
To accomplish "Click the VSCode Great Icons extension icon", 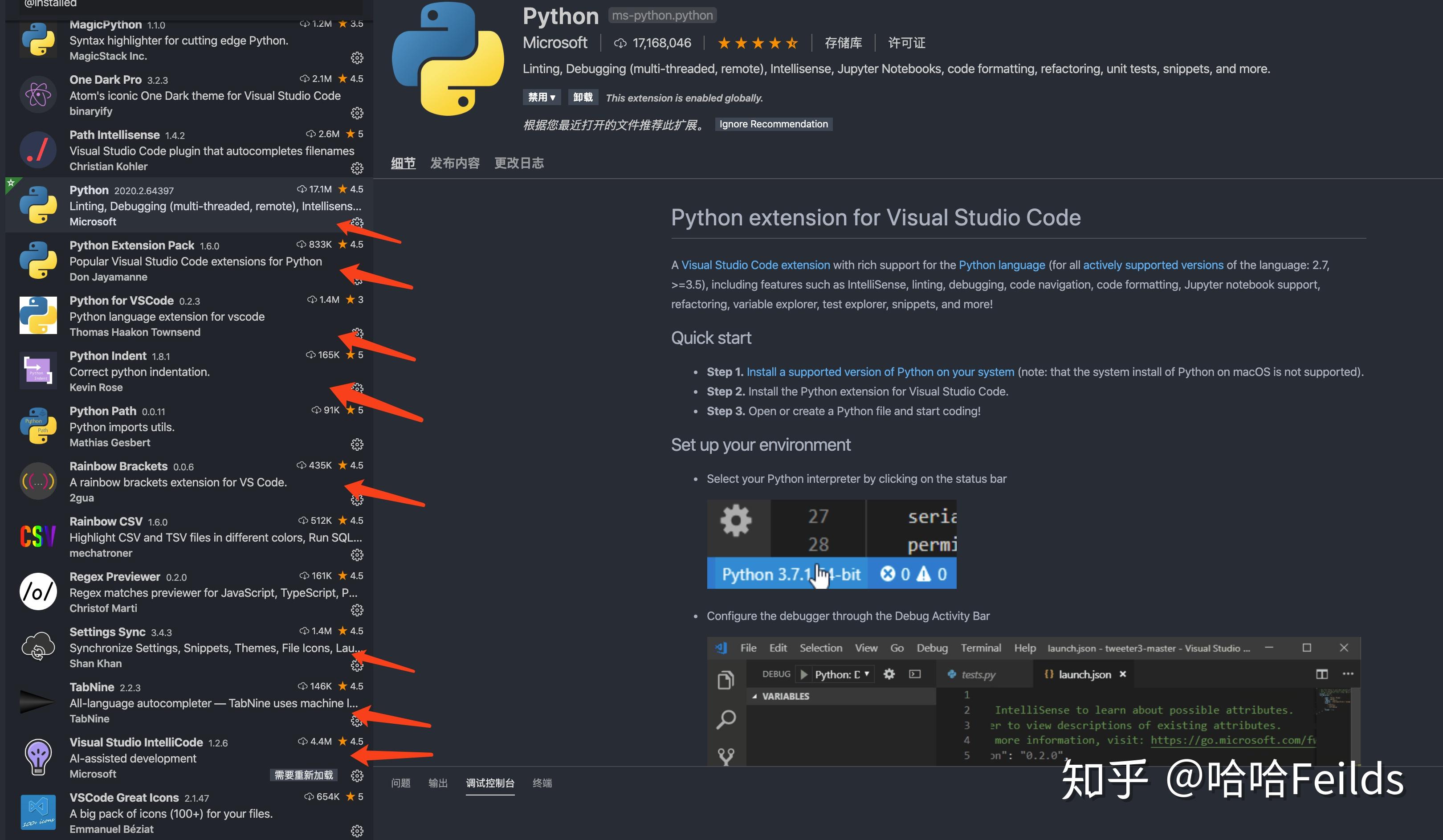I will (x=38, y=812).
